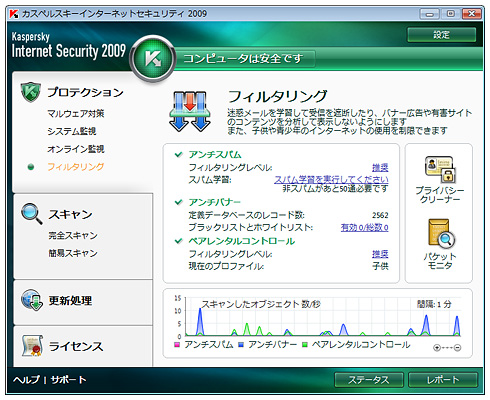
Task: Click the pink アンチスパム legend square
Action: pos(177,345)
